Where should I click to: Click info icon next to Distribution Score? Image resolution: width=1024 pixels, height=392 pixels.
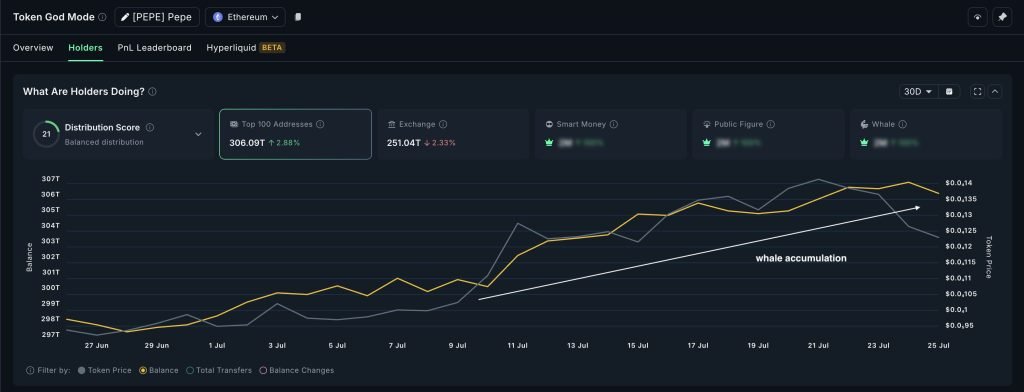click(x=150, y=127)
